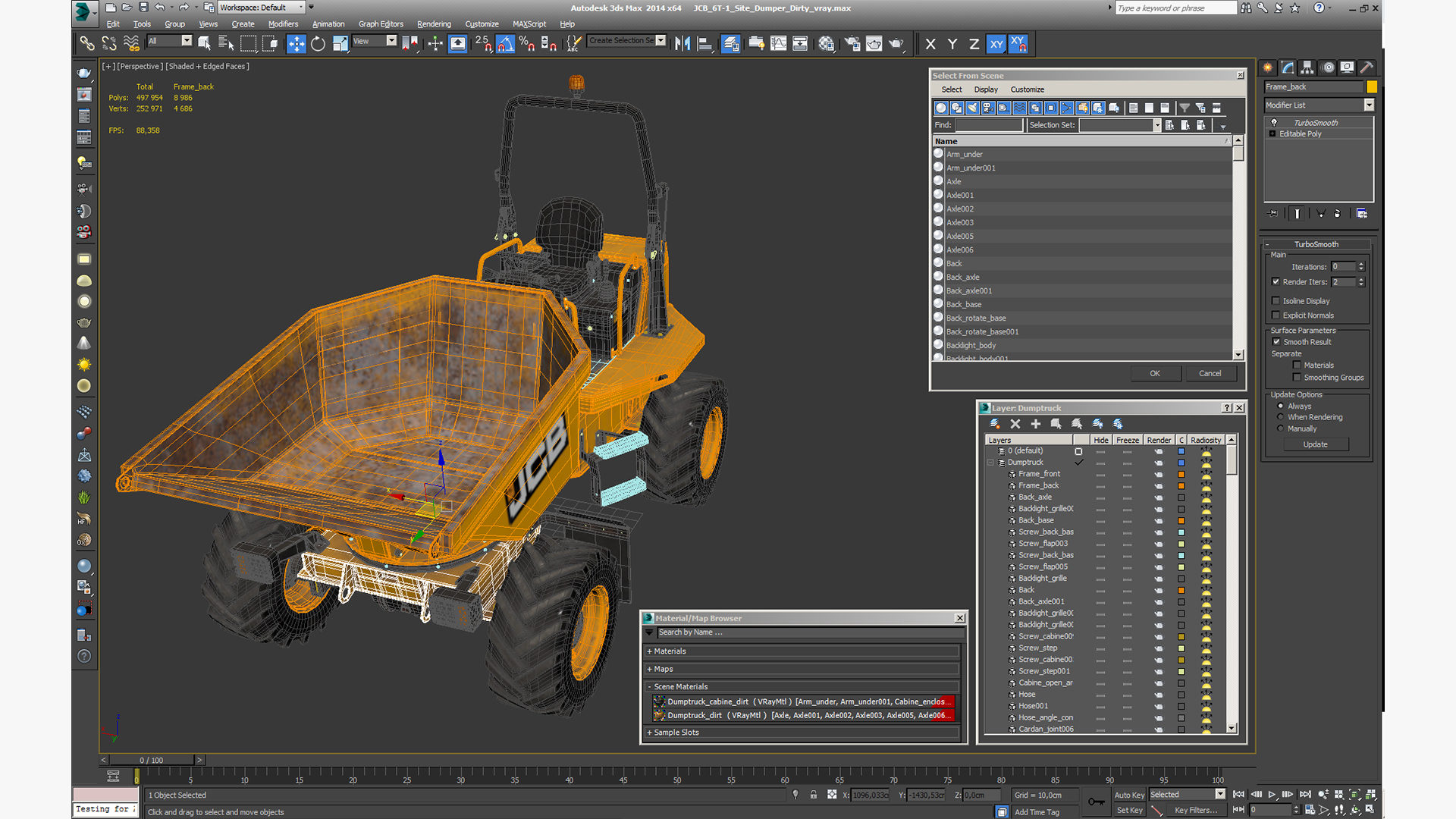Toggle Display Lights filter in Select From Scene
Screen dimensions: 1456x819
[972, 108]
